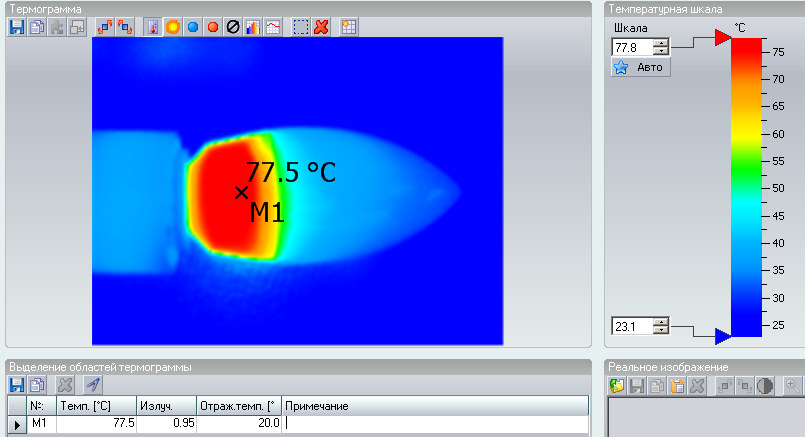Click the copy icon in Реальное изображение toolbar
Image resolution: width=805 pixels, height=437 pixels.
[x=657, y=385]
